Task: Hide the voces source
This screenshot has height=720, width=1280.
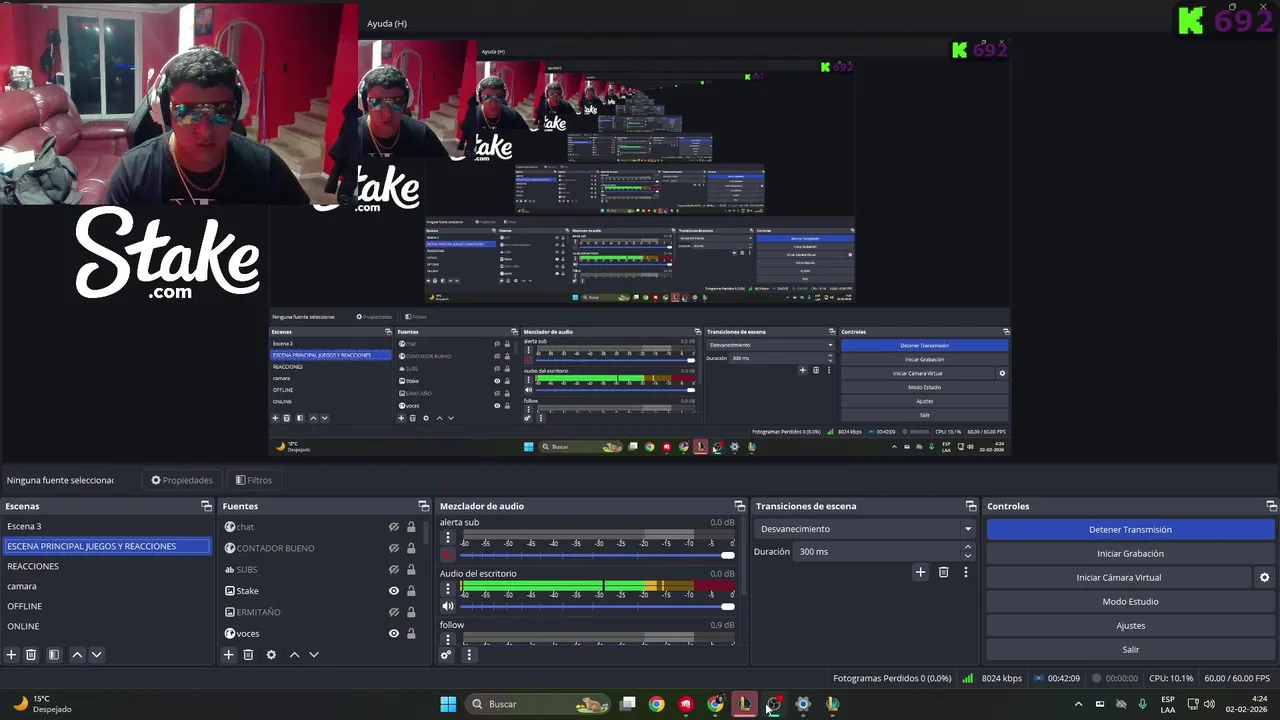Action: coord(394,633)
